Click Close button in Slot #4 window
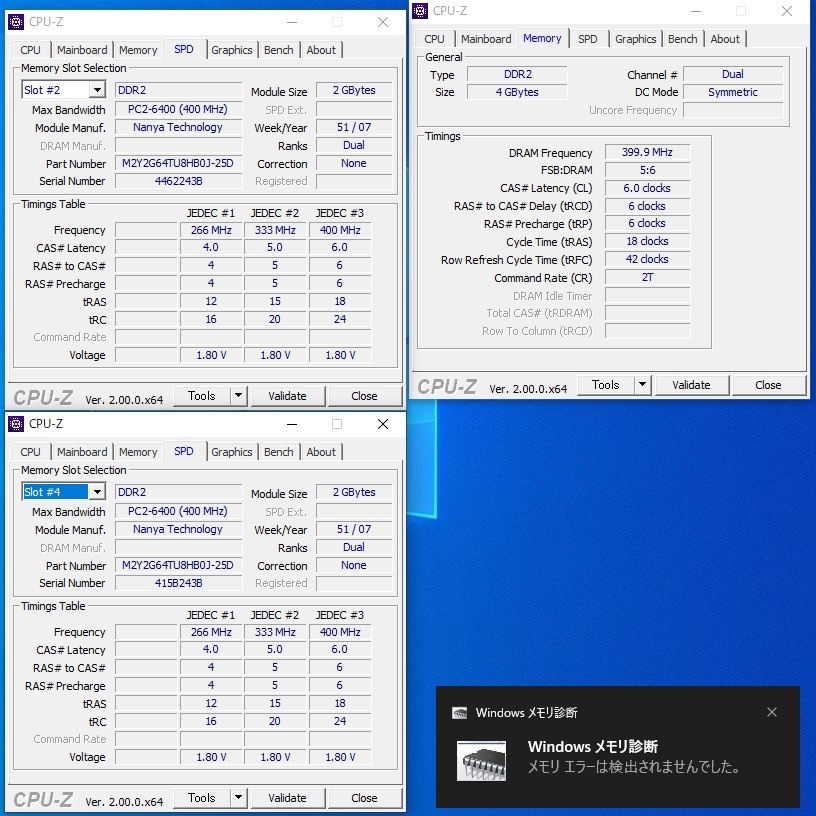Viewport: 816px width, 816px height. click(x=364, y=798)
